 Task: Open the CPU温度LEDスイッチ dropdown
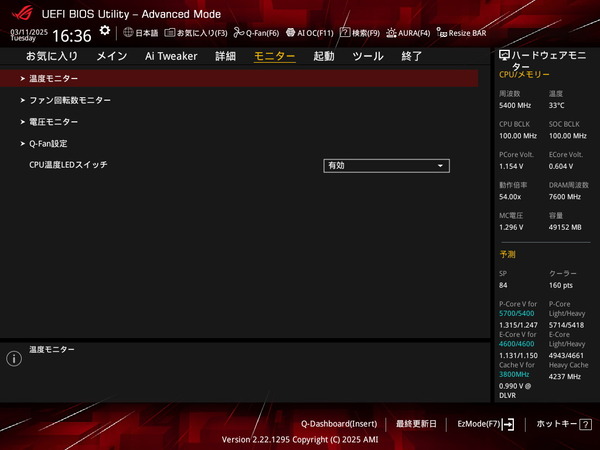[x=386, y=165]
